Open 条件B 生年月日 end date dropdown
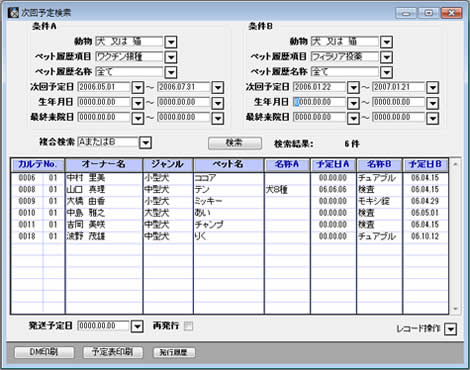Screen dimensions: 470x370 [x=433, y=103]
